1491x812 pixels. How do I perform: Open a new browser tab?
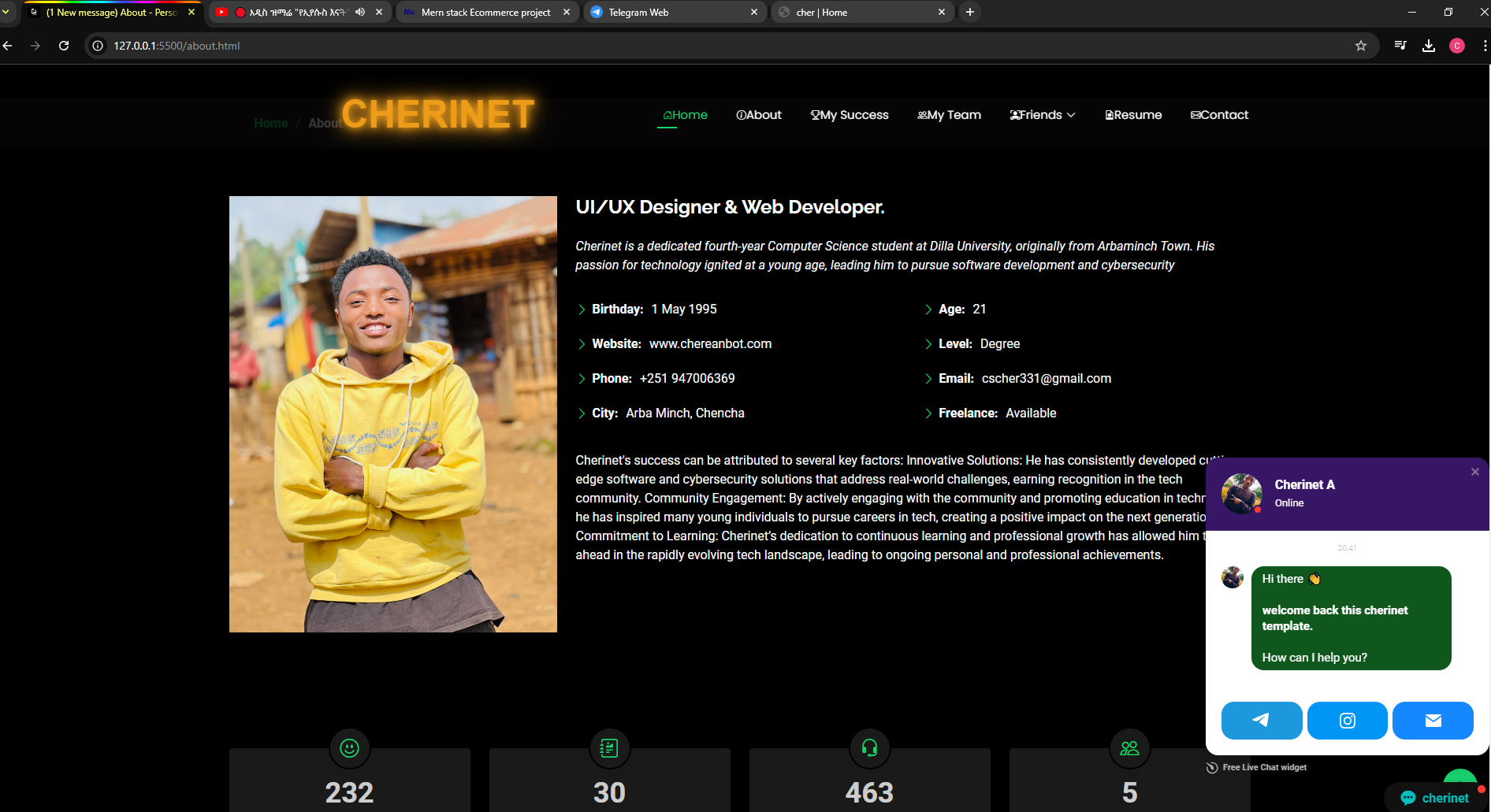click(969, 12)
